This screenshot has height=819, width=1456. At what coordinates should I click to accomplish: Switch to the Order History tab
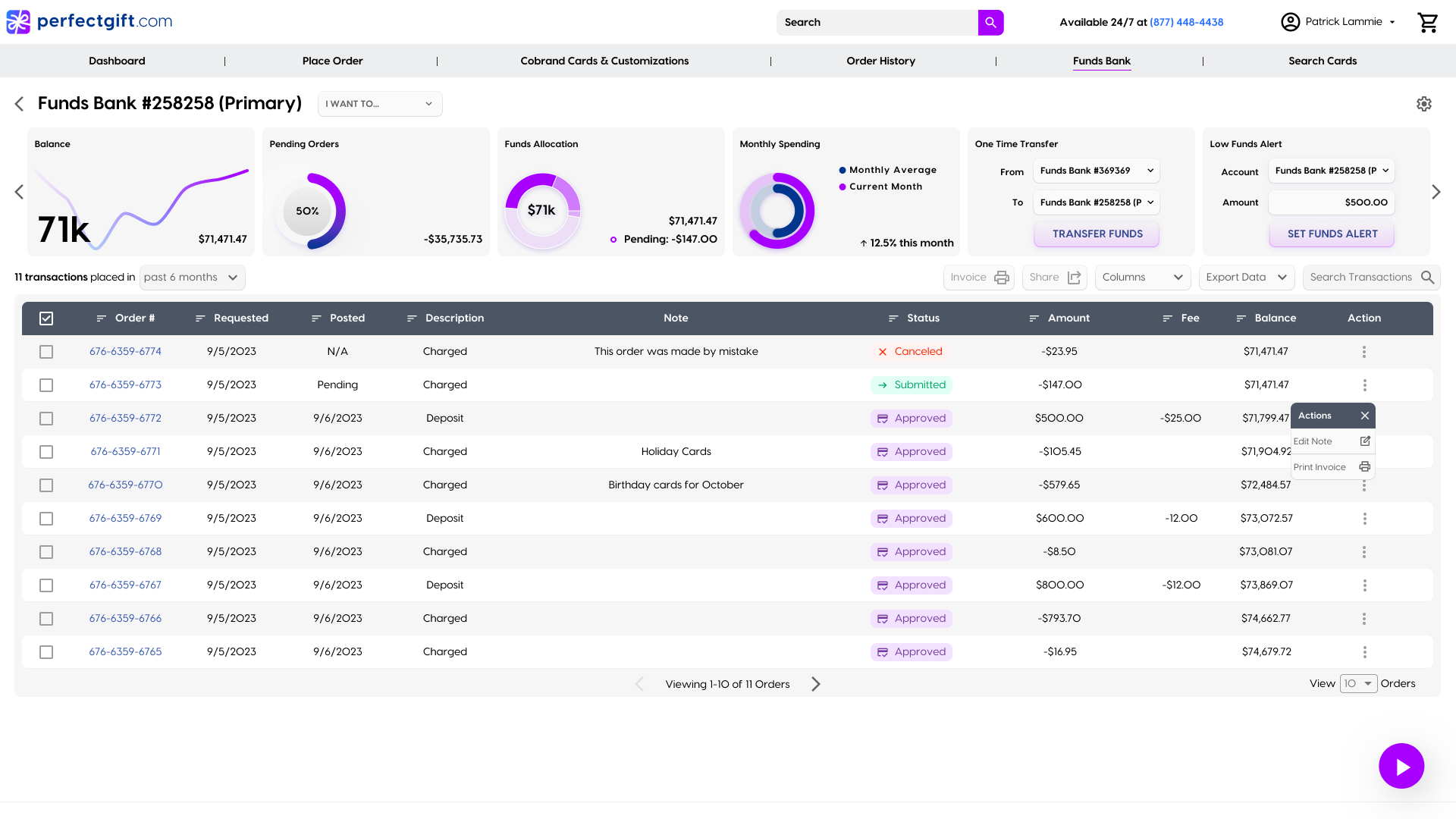pyautogui.click(x=880, y=61)
